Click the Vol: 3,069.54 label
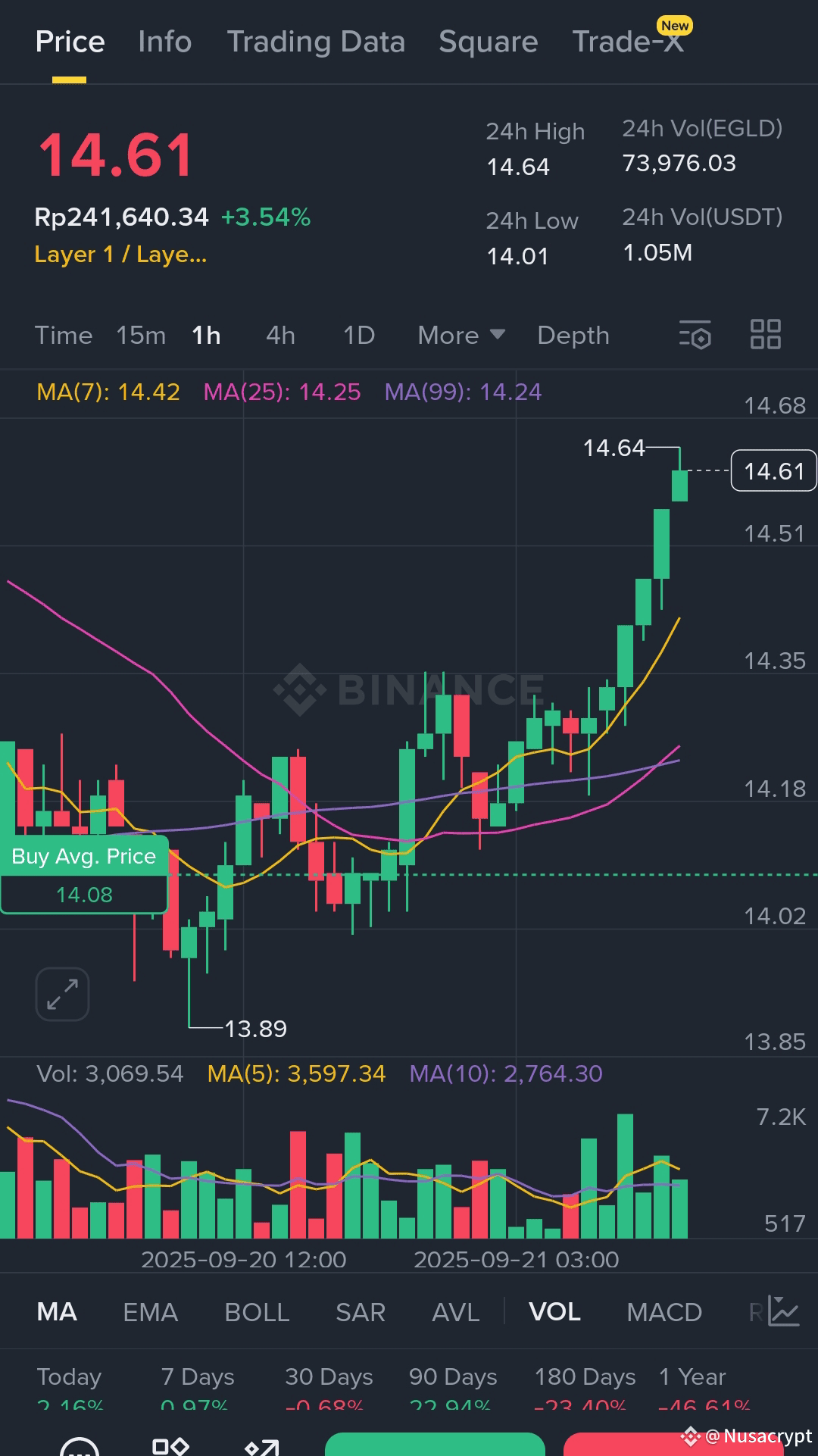 [x=110, y=1073]
